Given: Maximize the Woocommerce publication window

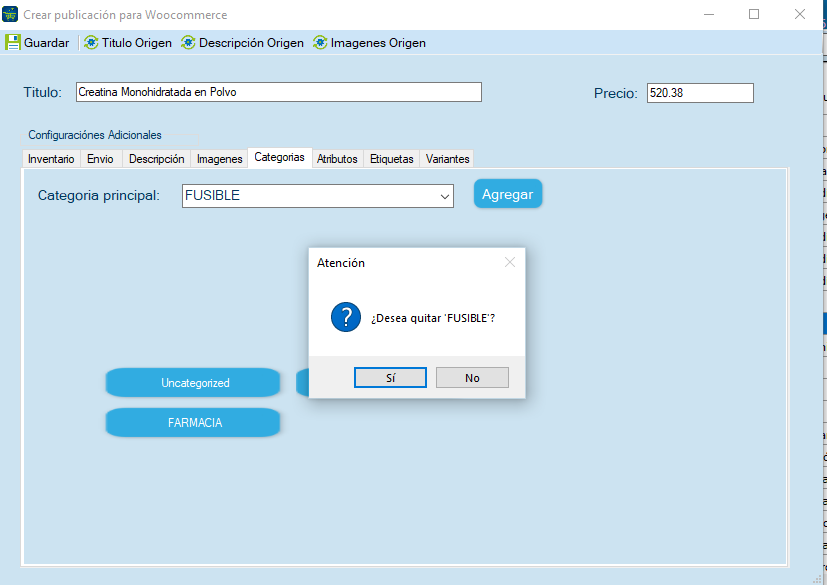Looking at the screenshot, I should 754,14.
